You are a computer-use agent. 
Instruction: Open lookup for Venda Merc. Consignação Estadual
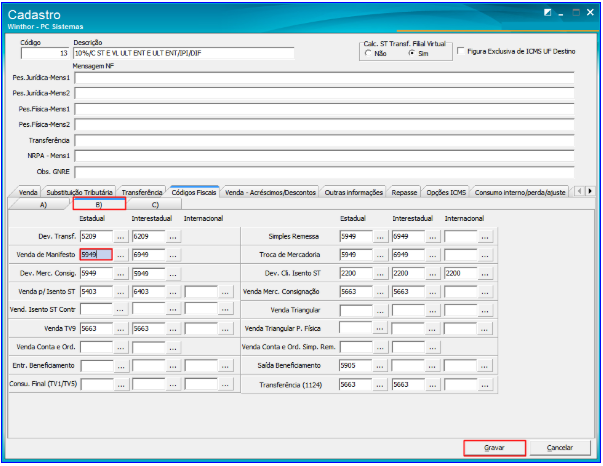(380, 292)
